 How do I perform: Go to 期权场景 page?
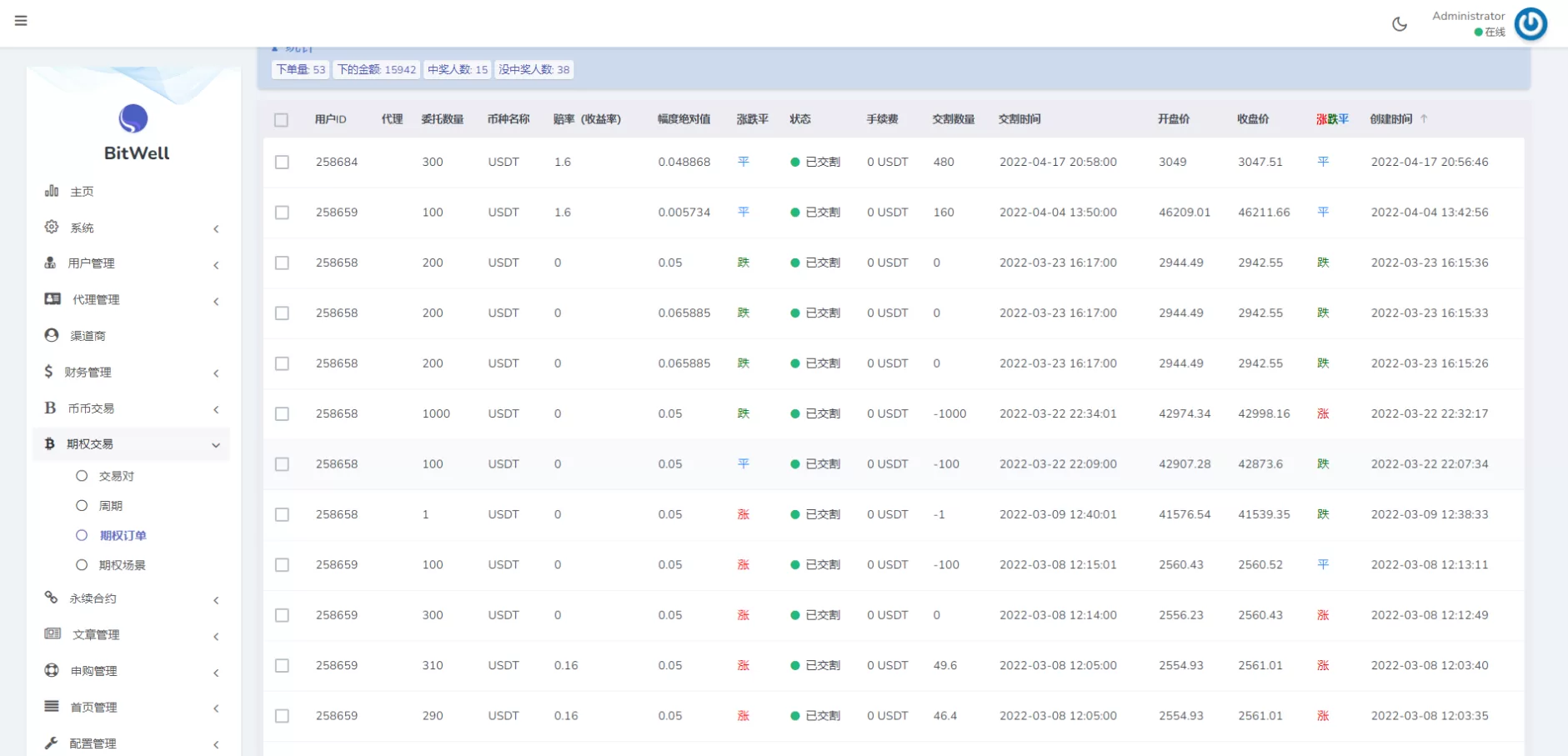click(122, 565)
